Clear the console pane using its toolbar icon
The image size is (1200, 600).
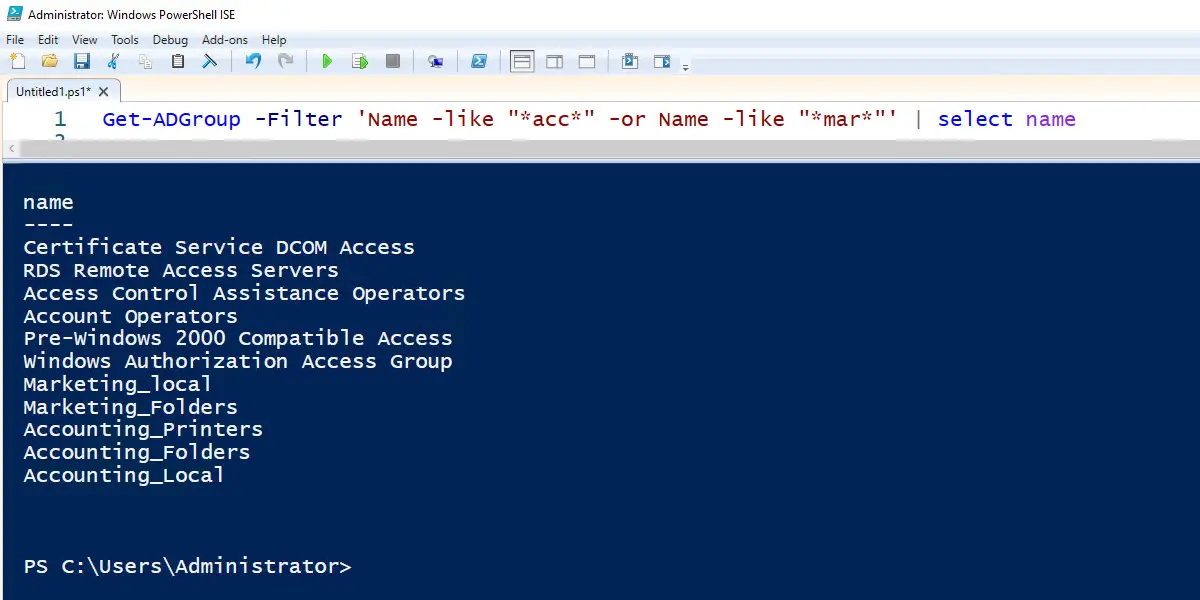pos(210,62)
